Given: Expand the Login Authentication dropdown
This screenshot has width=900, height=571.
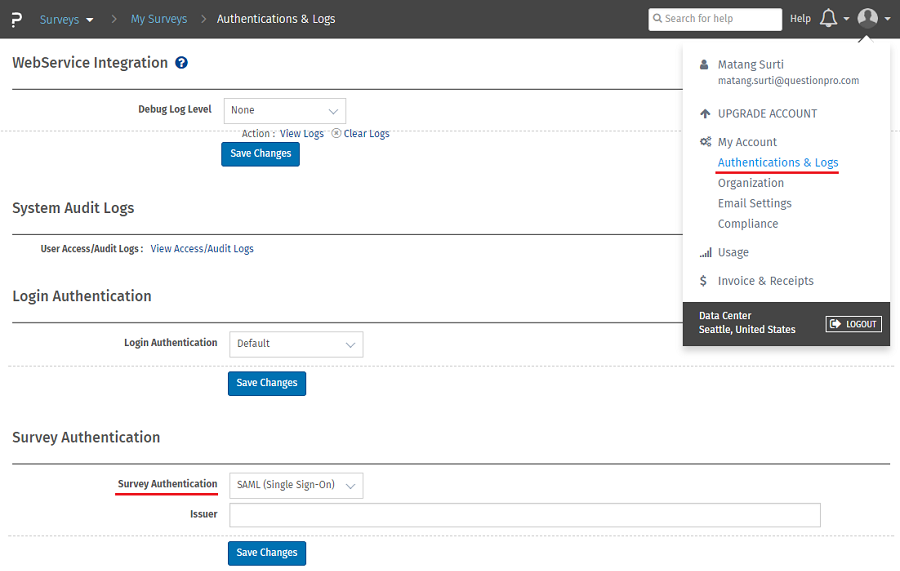Looking at the screenshot, I should pyautogui.click(x=296, y=344).
